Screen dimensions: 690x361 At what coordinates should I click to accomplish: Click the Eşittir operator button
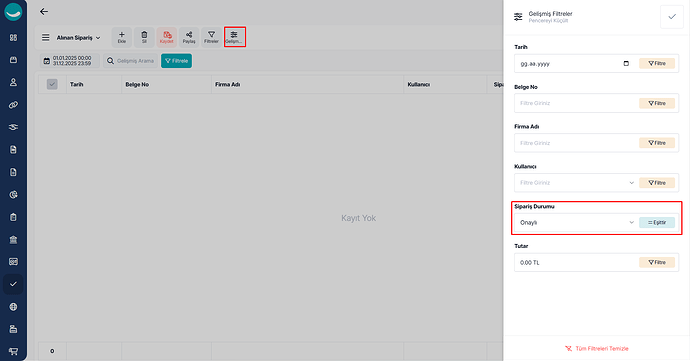pyautogui.click(x=657, y=222)
